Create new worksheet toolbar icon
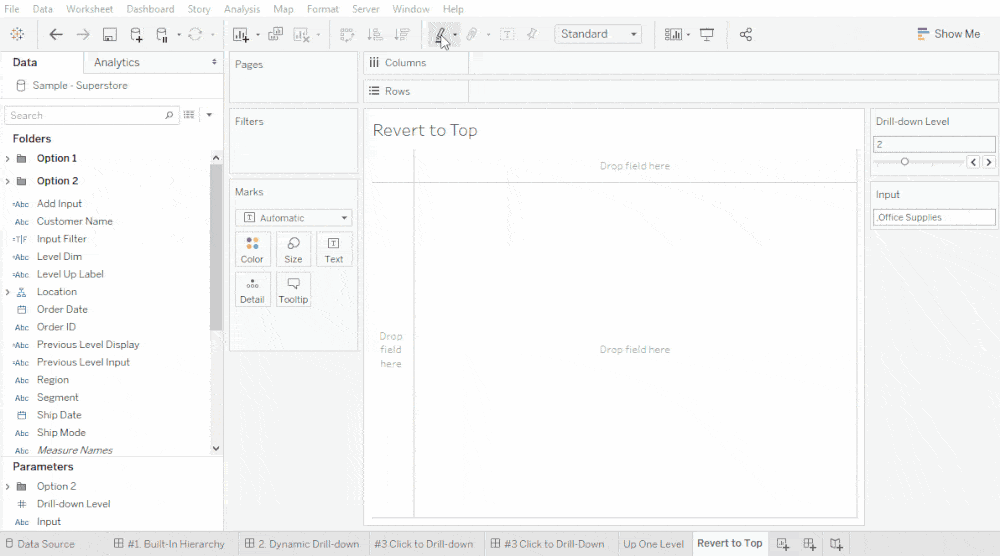 240,34
